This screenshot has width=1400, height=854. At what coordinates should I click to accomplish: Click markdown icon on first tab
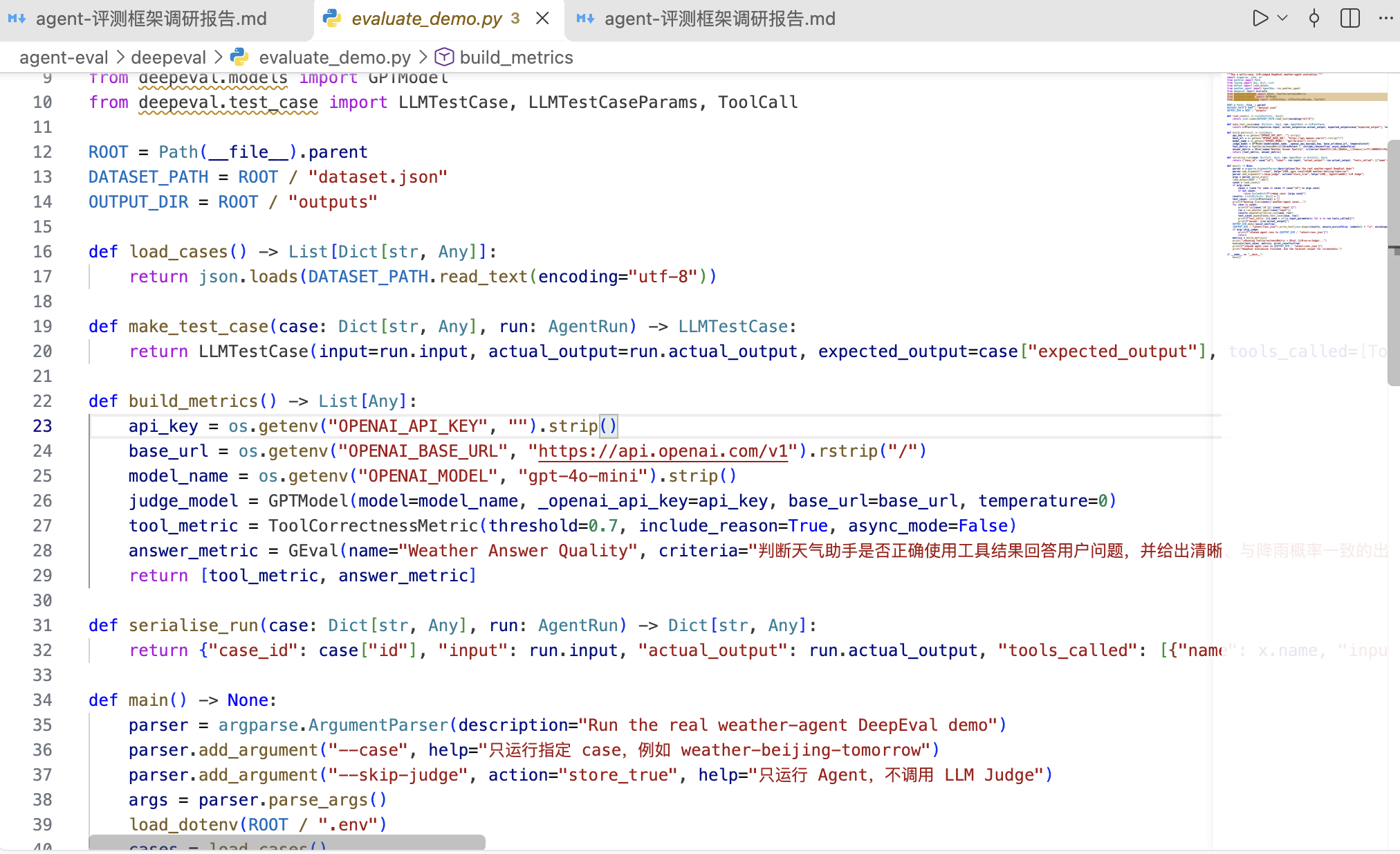(x=17, y=19)
